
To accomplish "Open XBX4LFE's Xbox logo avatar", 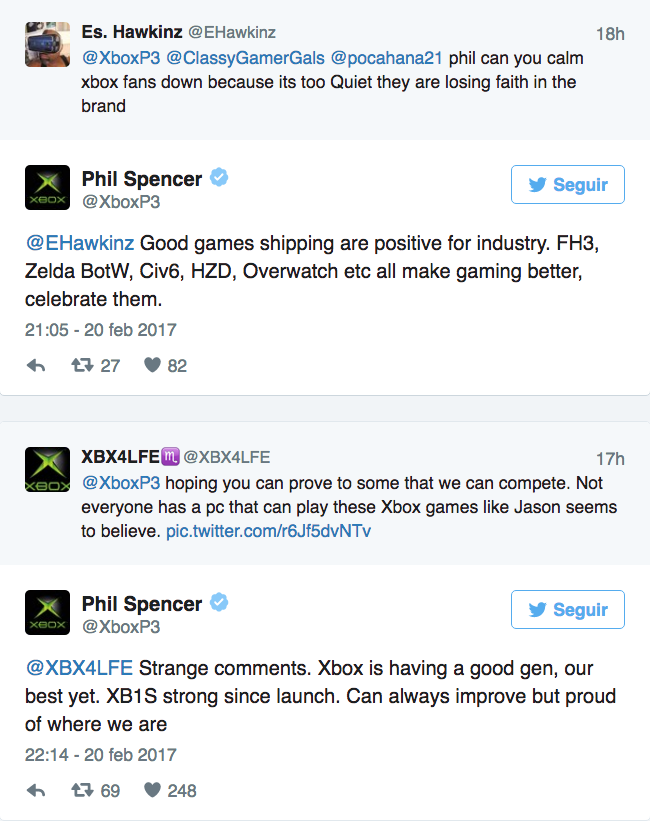I will [47, 470].
